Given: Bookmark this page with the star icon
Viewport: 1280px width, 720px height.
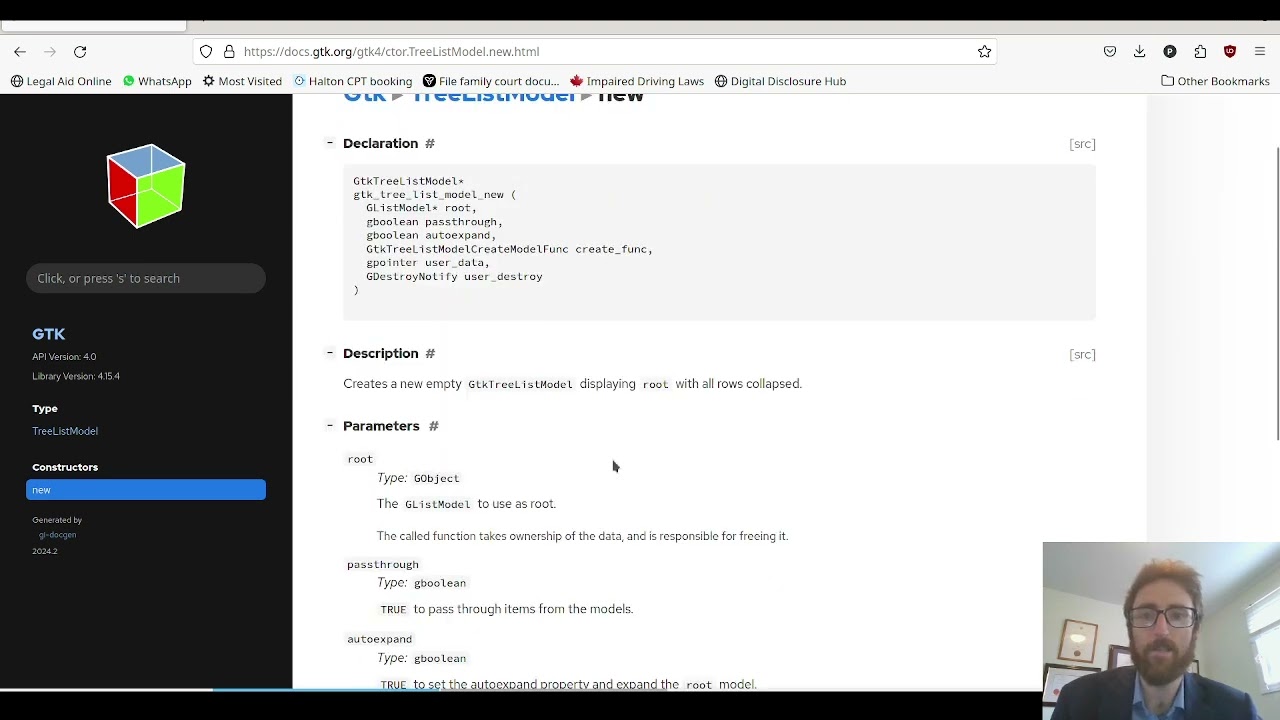Looking at the screenshot, I should tap(984, 51).
